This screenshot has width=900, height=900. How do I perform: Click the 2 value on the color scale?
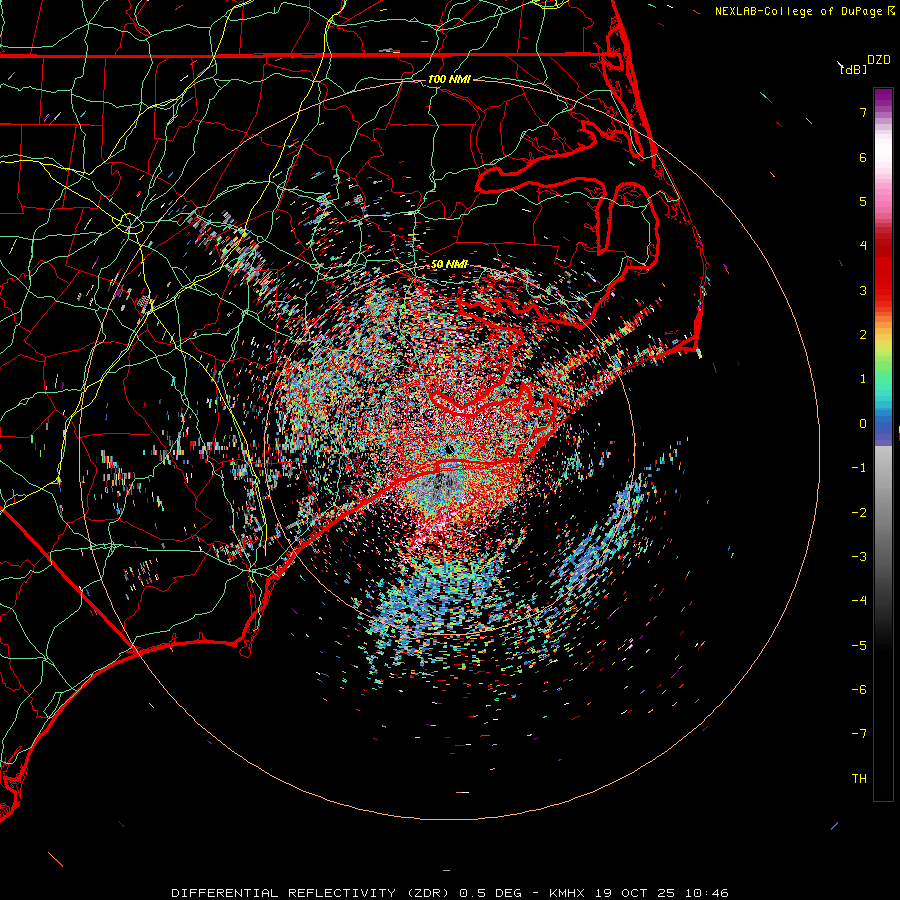[x=863, y=335]
